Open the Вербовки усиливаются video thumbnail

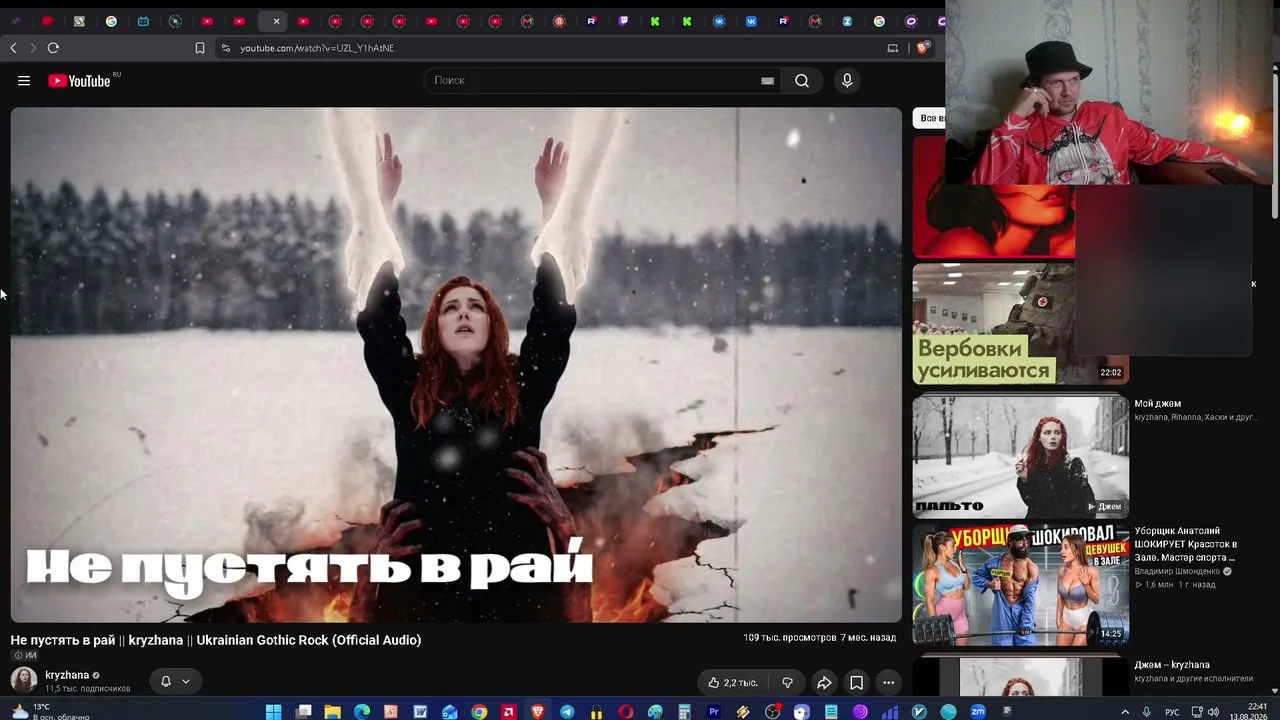[1020, 324]
